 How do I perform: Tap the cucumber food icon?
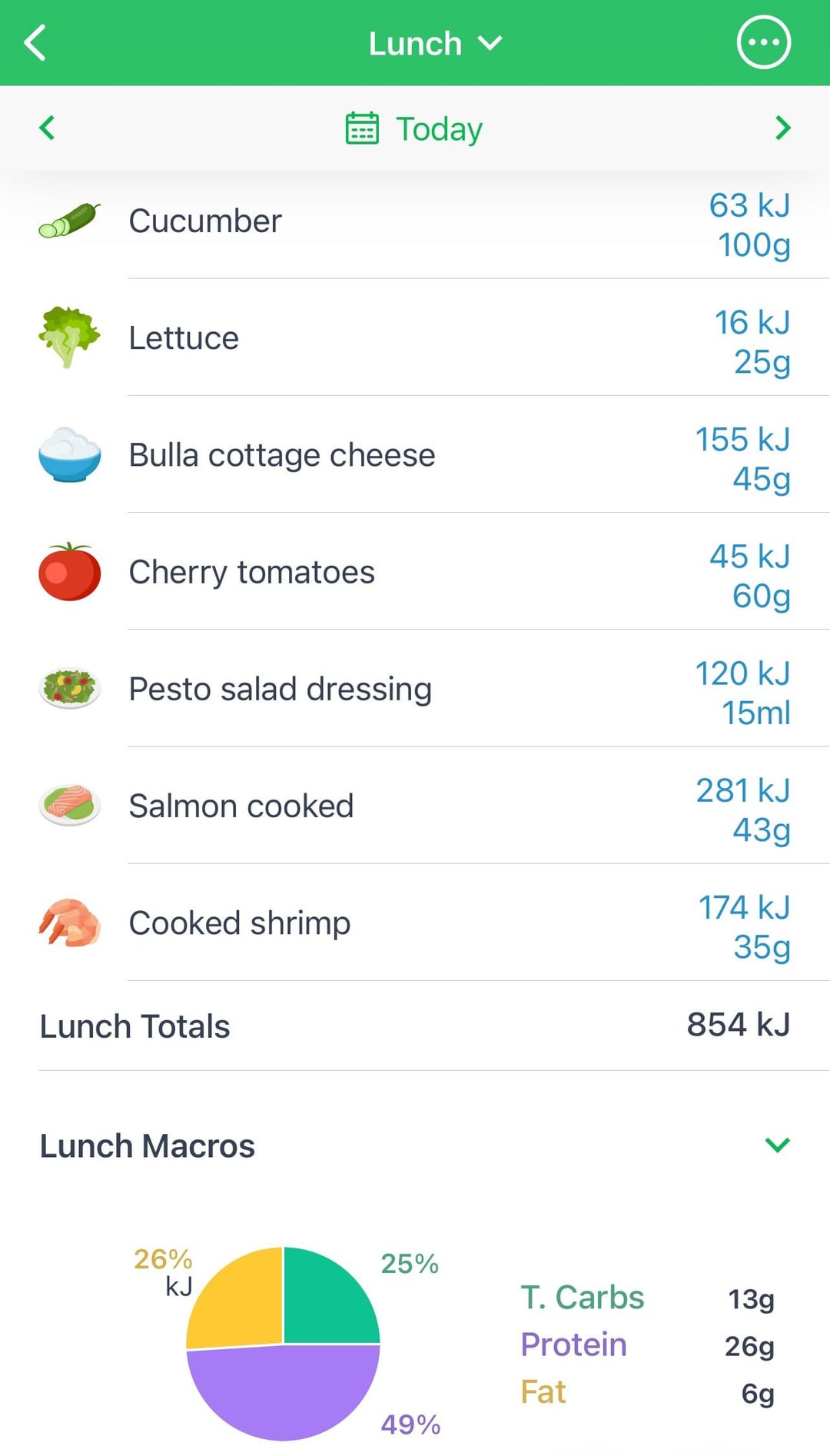[x=69, y=221]
